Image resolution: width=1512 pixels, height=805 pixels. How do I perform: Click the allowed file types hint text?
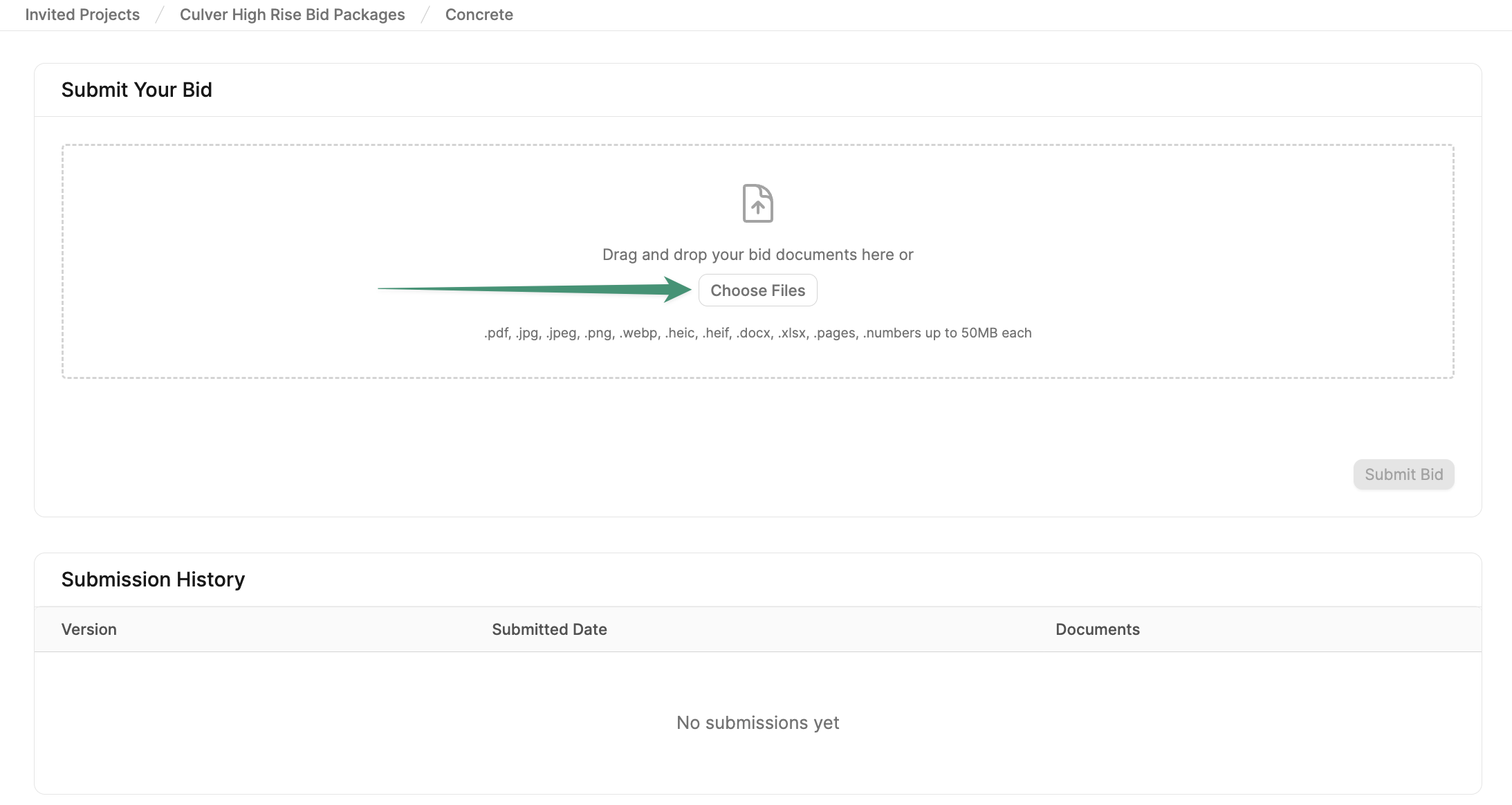(x=757, y=333)
